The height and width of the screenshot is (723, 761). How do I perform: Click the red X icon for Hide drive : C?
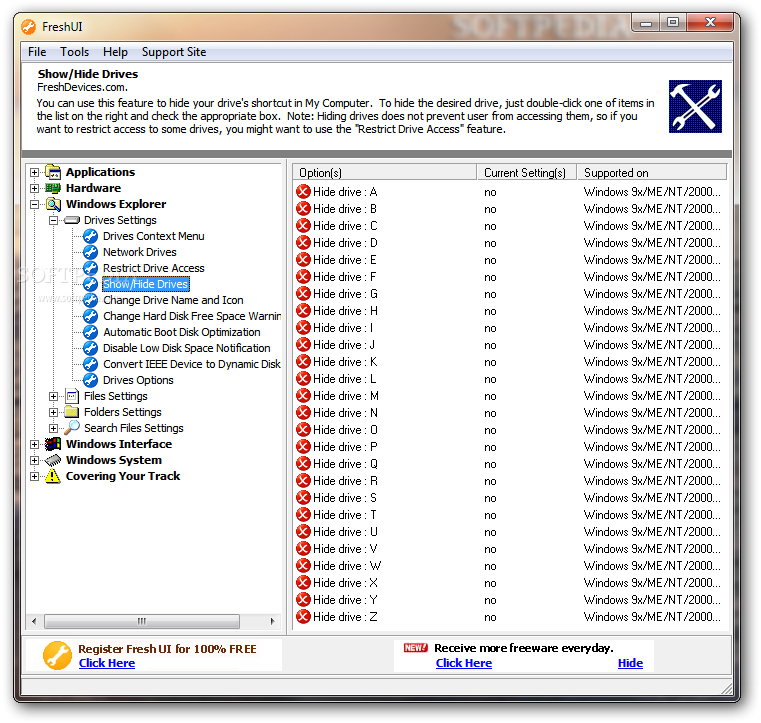click(303, 226)
